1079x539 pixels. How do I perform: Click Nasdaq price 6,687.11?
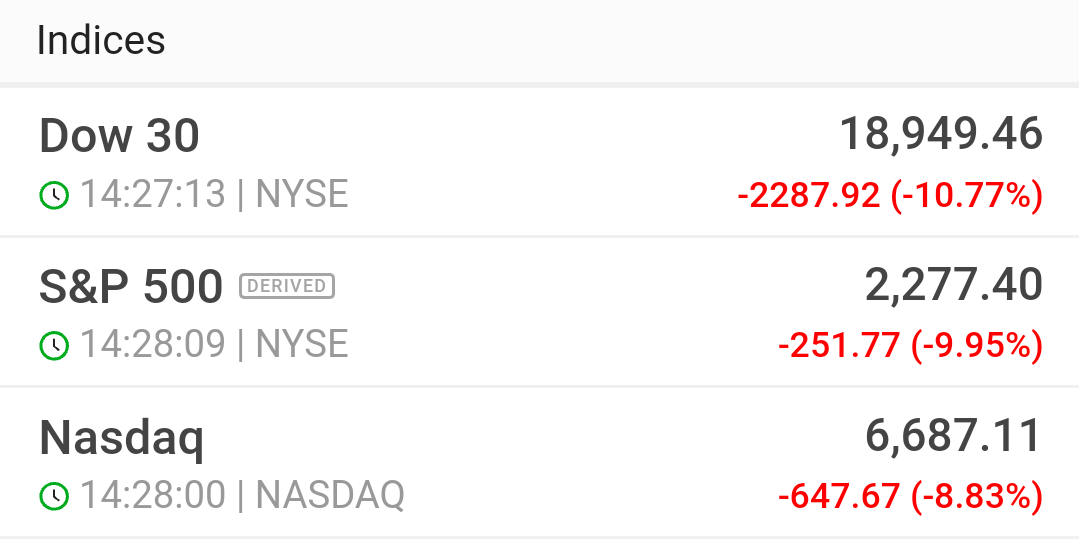pyautogui.click(x=953, y=436)
